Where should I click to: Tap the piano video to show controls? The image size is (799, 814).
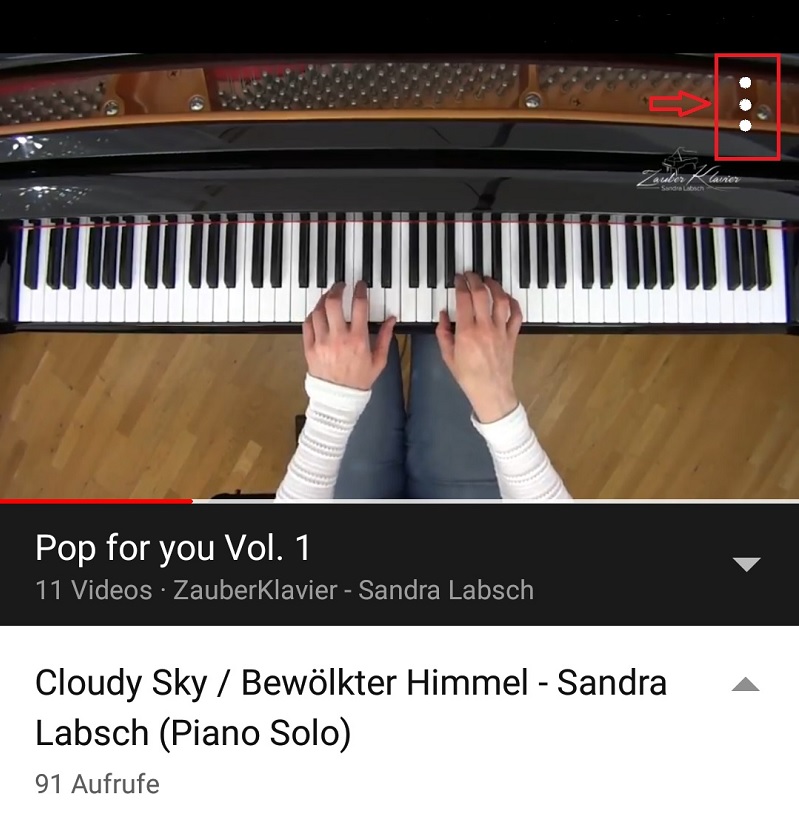[399, 276]
